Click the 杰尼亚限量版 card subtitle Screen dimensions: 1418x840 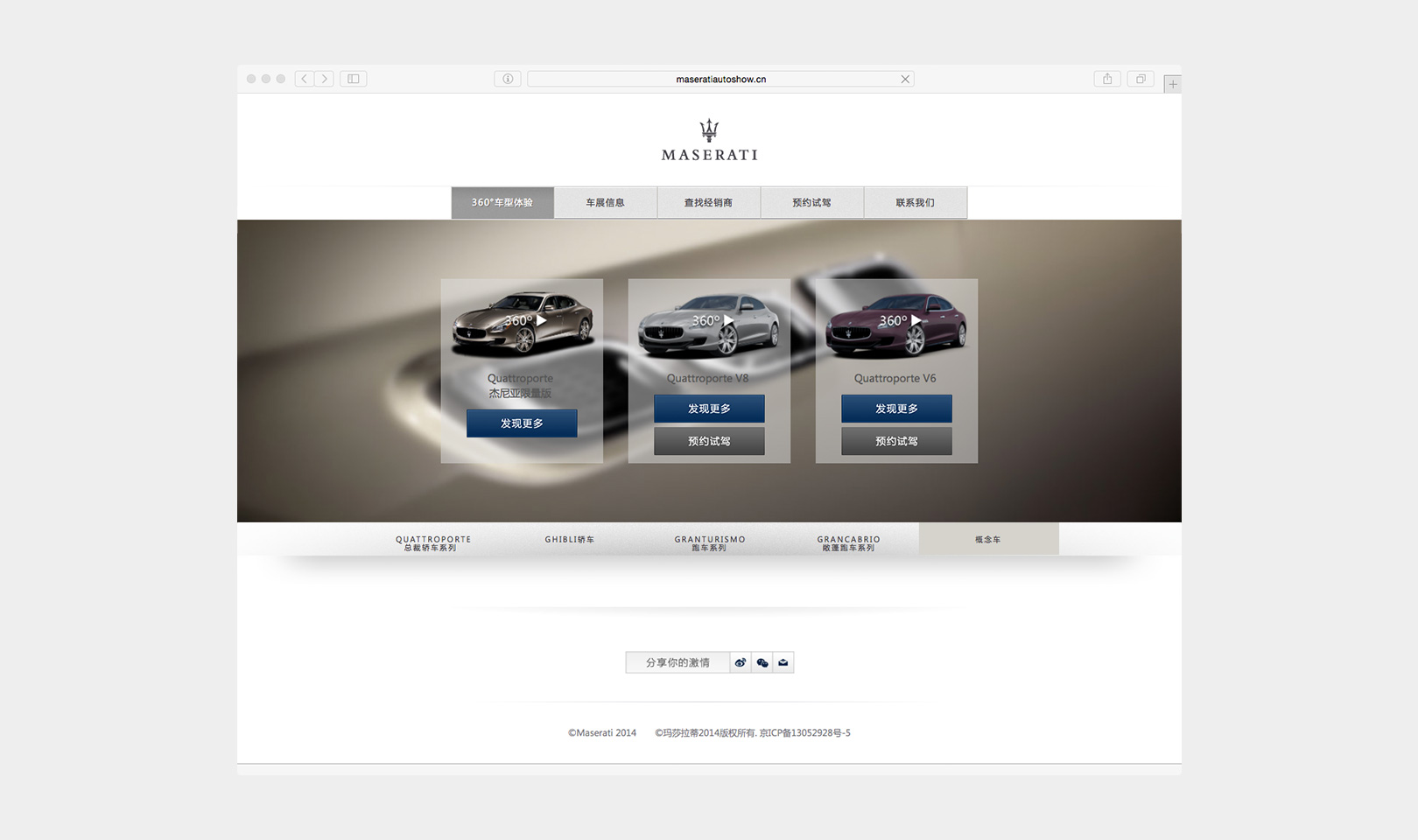[x=521, y=394]
